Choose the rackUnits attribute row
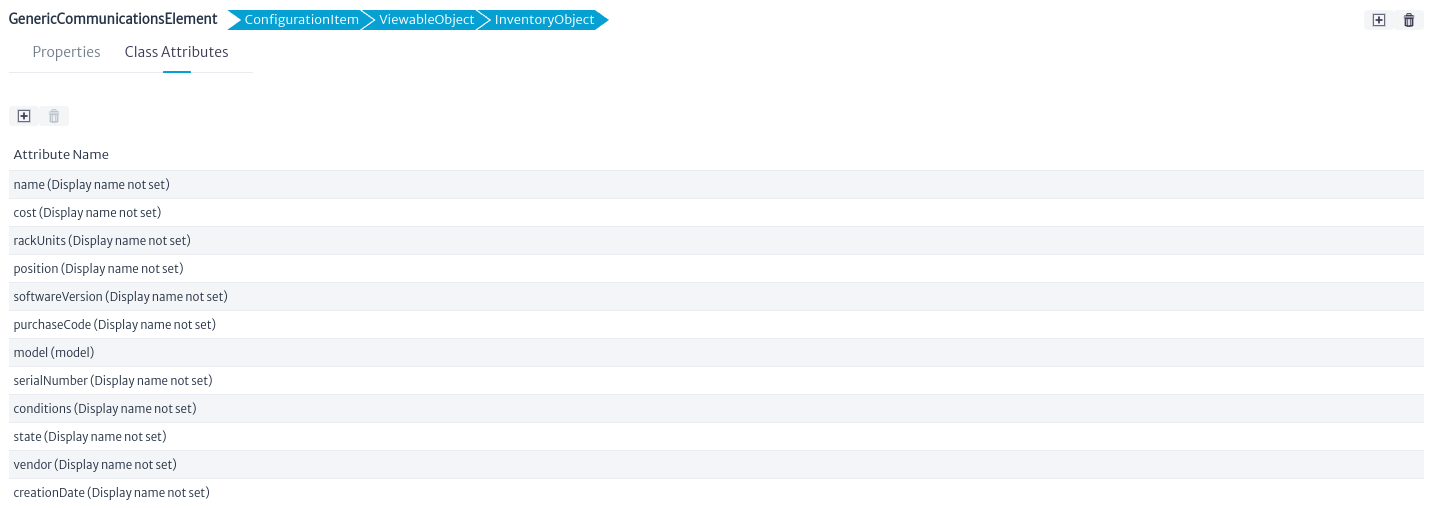1431x508 pixels. [x=716, y=241]
